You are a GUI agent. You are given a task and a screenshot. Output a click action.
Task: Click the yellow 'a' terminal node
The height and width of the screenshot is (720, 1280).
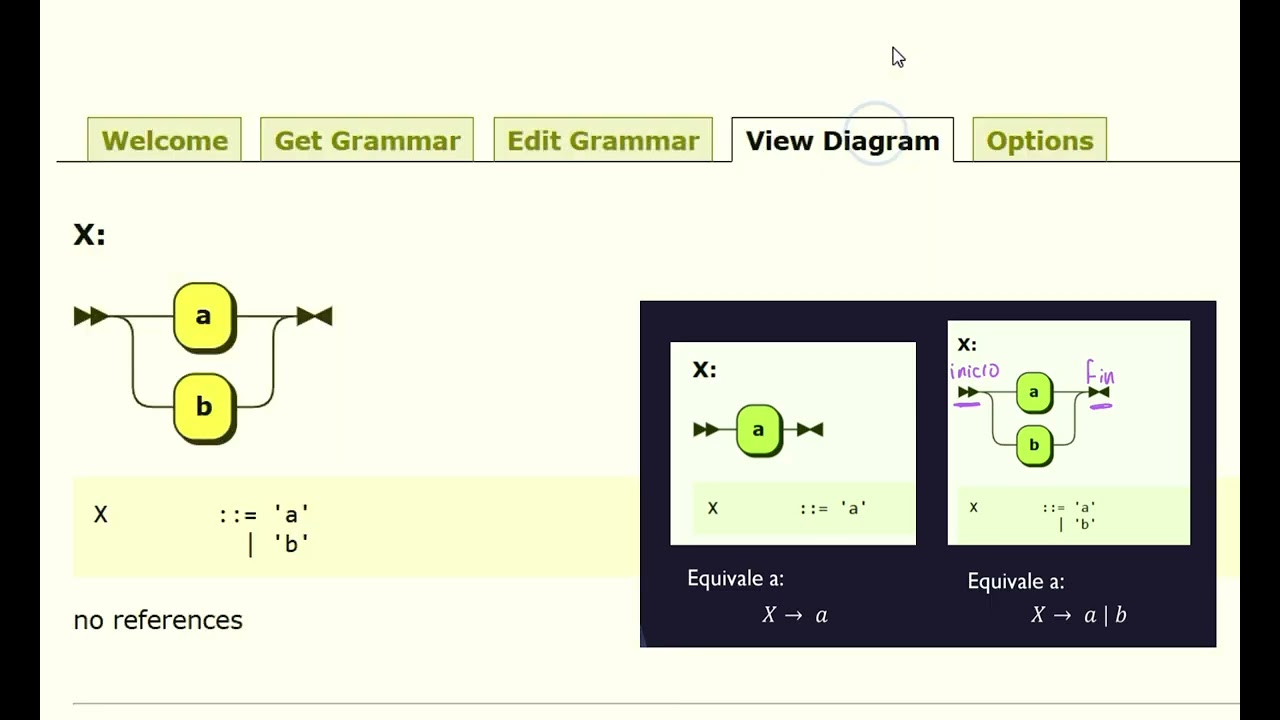[x=204, y=317]
